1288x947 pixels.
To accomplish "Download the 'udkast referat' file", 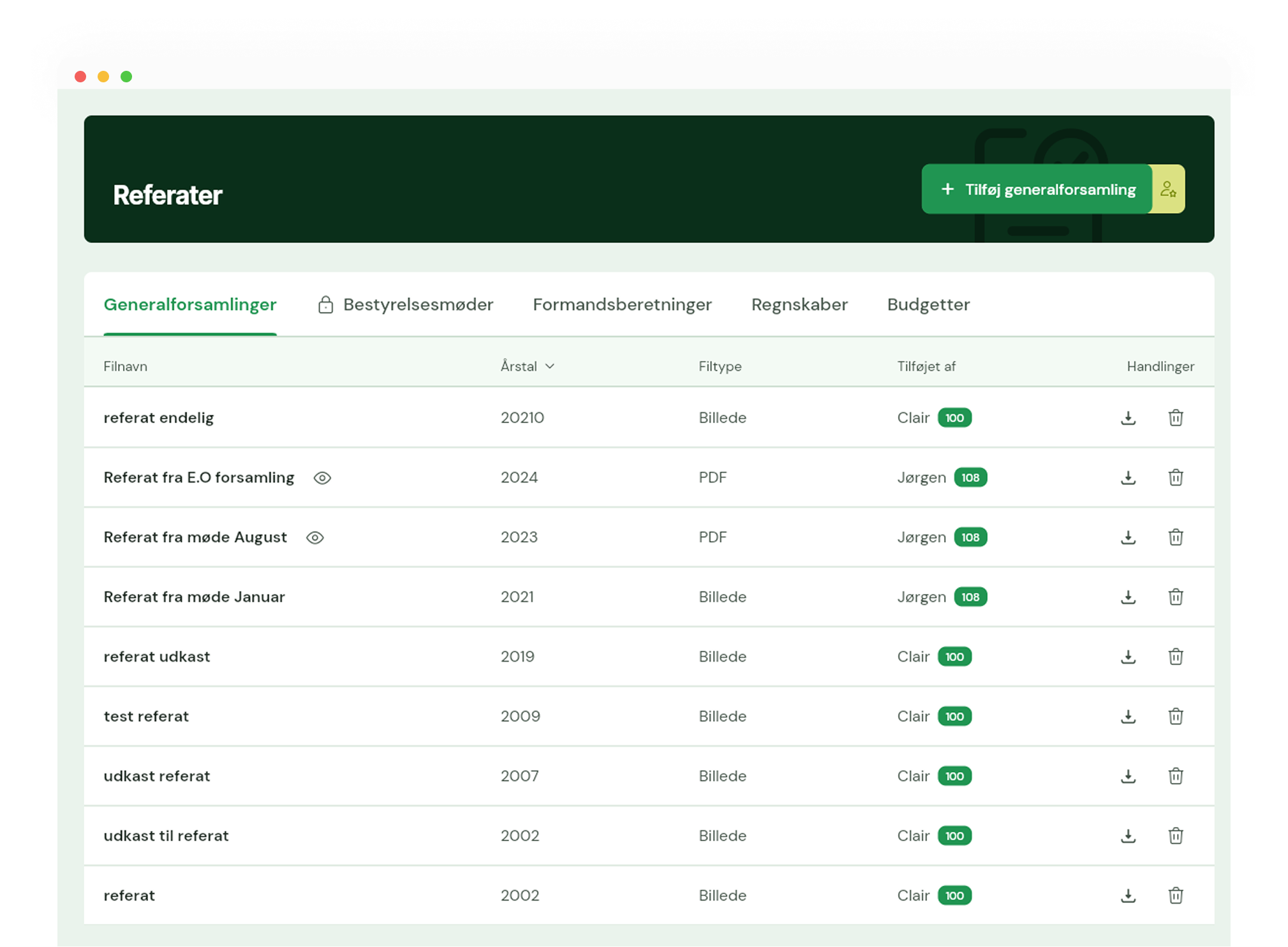I will coord(1128,776).
